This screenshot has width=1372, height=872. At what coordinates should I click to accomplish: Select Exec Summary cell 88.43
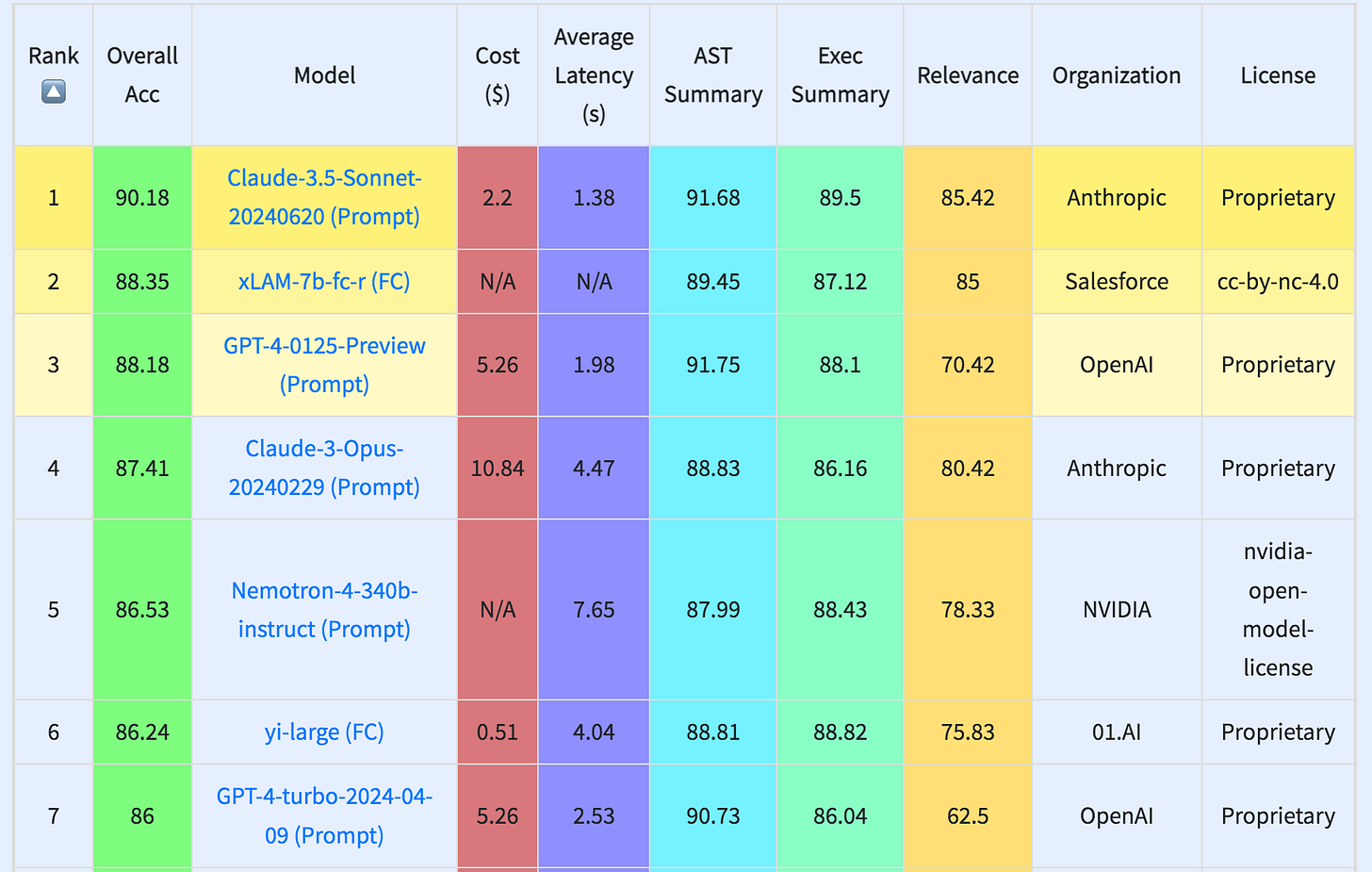[x=841, y=610]
